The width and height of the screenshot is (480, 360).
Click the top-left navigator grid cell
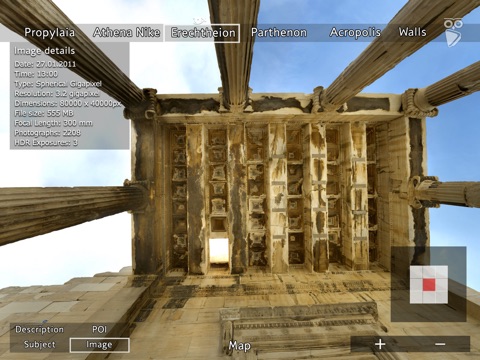[x=416, y=272]
